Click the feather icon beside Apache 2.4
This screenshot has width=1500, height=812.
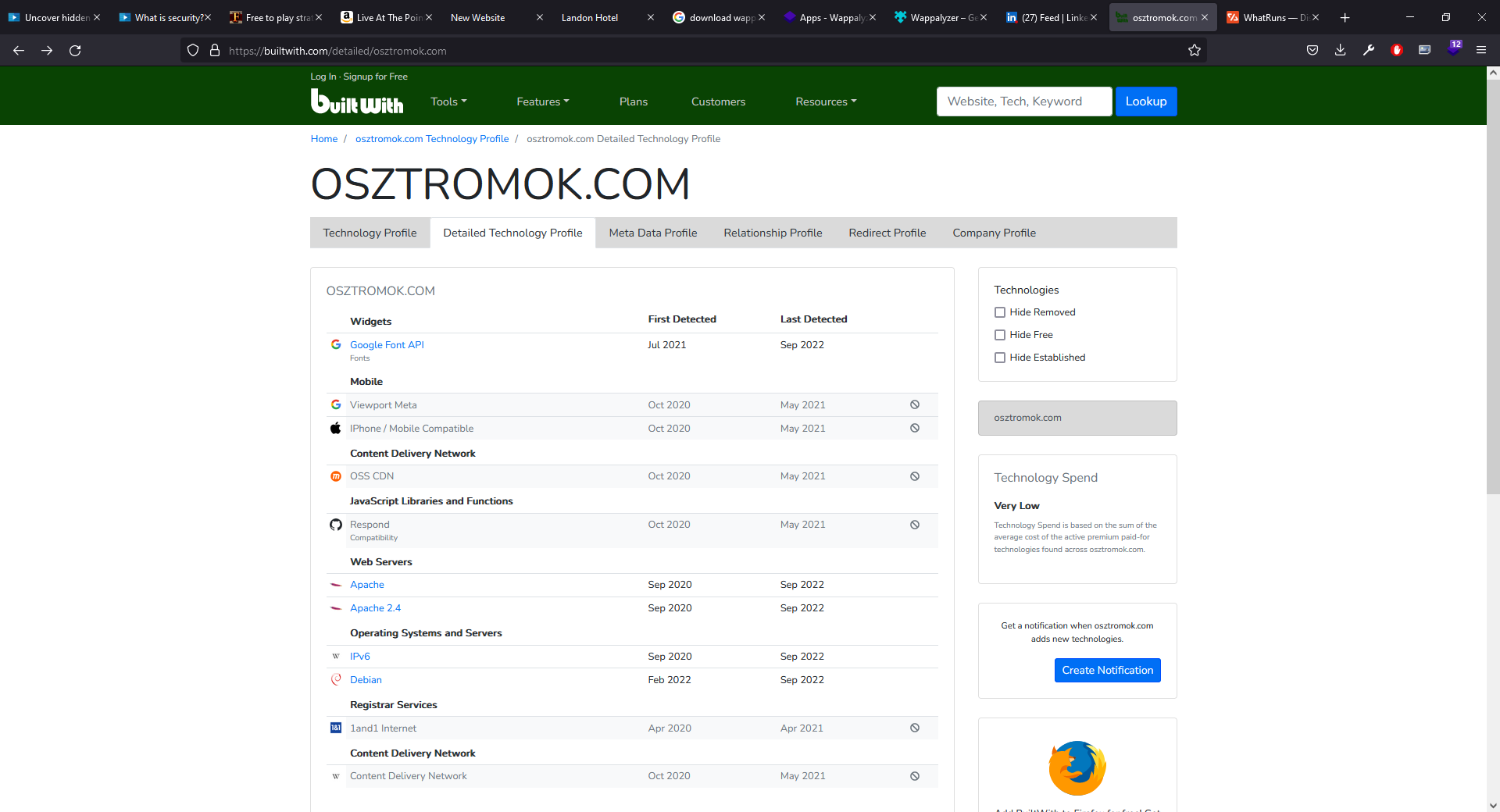click(x=336, y=608)
